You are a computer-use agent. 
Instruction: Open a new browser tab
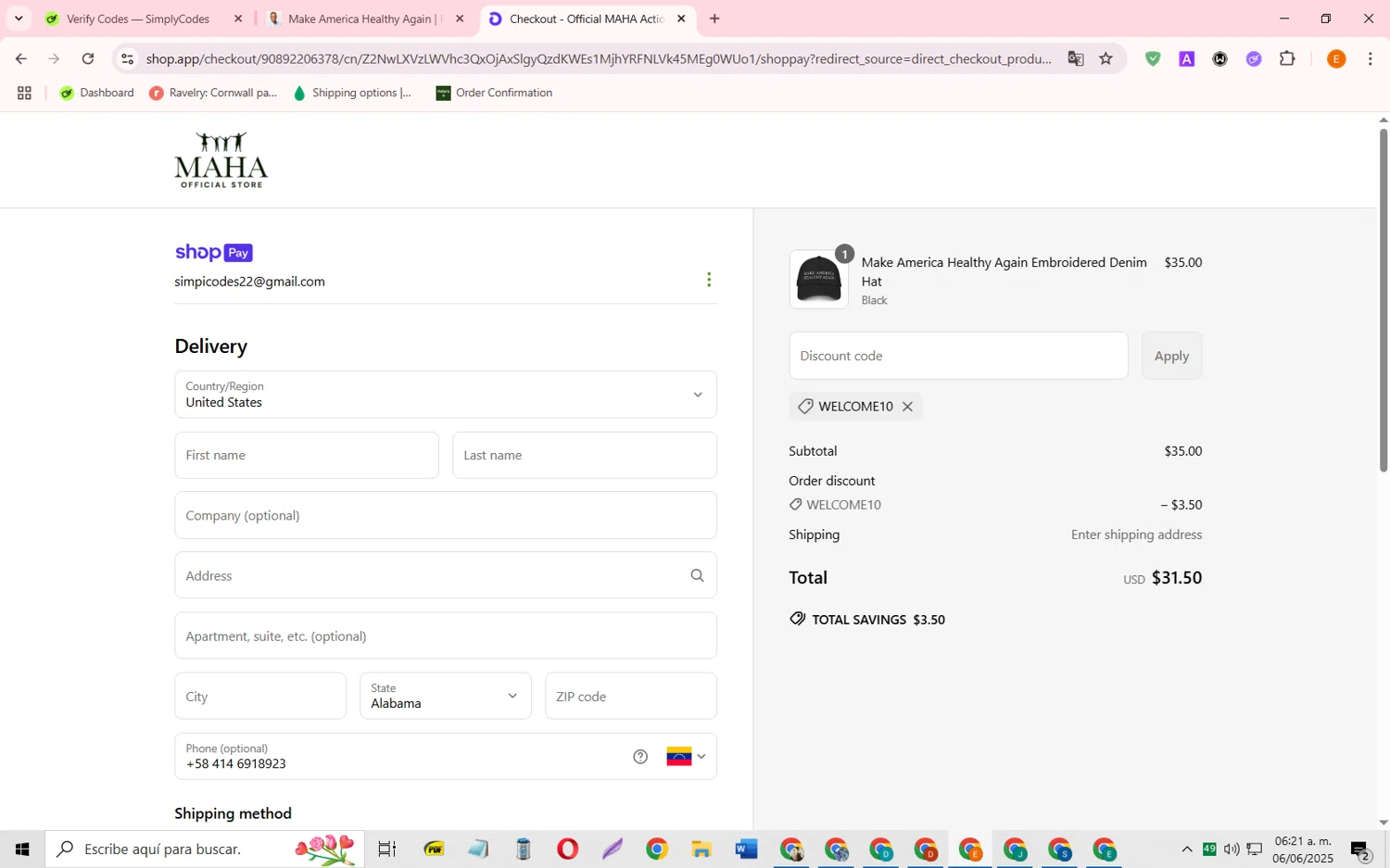pos(714,19)
